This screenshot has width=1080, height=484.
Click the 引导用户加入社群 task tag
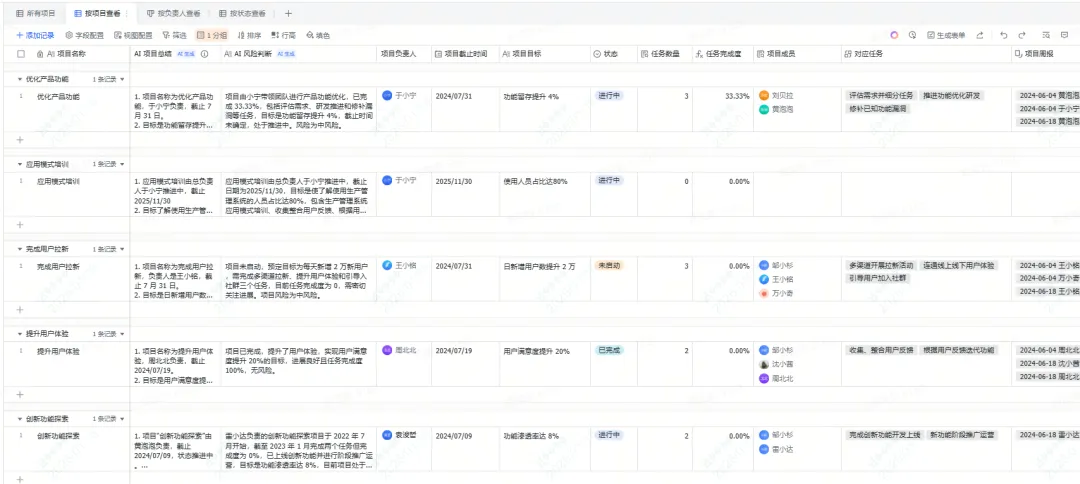click(x=876, y=278)
